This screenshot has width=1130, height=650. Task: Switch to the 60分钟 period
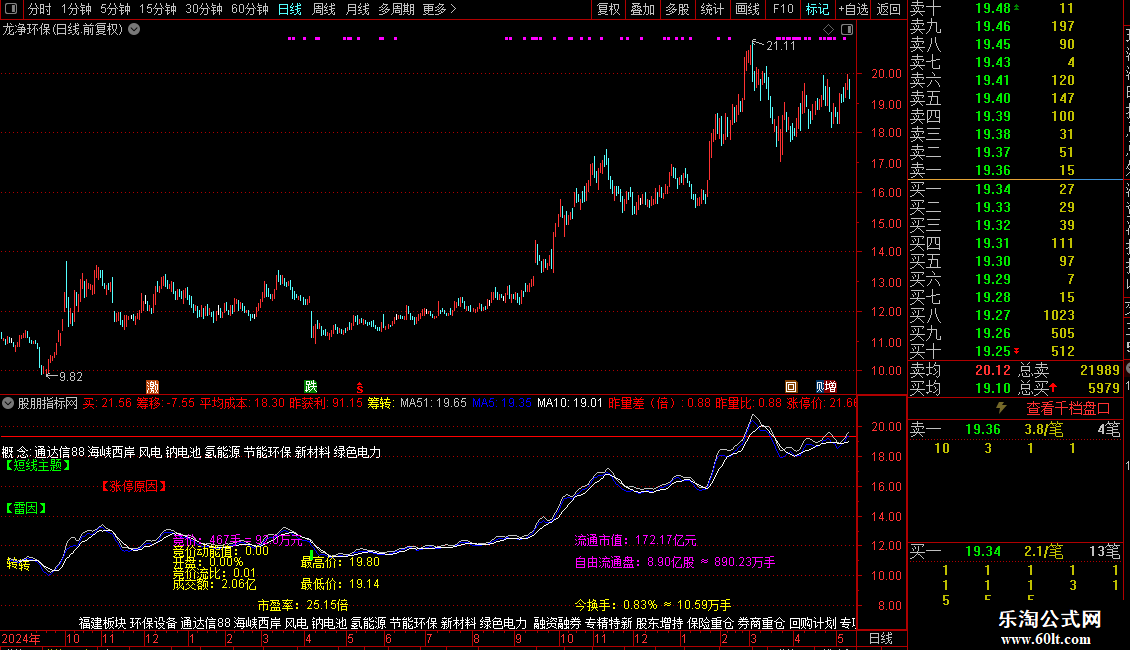pyautogui.click(x=249, y=9)
